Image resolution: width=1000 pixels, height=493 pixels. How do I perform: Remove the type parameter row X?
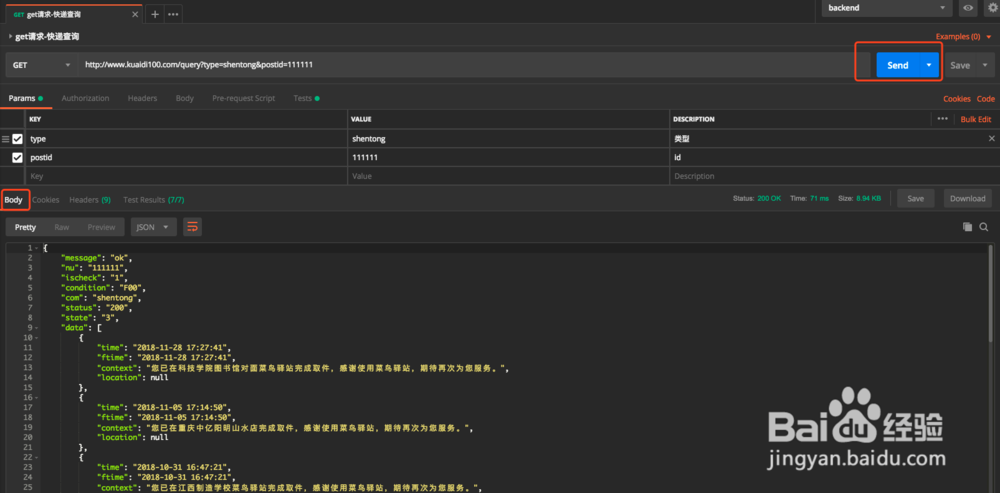pyautogui.click(x=992, y=138)
